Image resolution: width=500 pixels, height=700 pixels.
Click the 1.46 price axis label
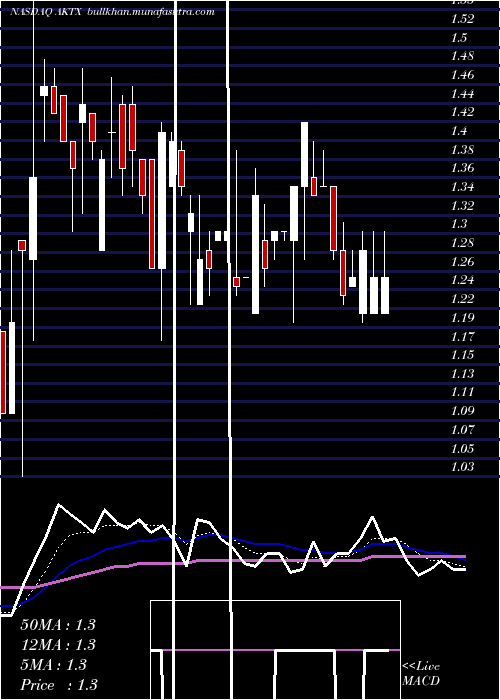[x=462, y=75]
